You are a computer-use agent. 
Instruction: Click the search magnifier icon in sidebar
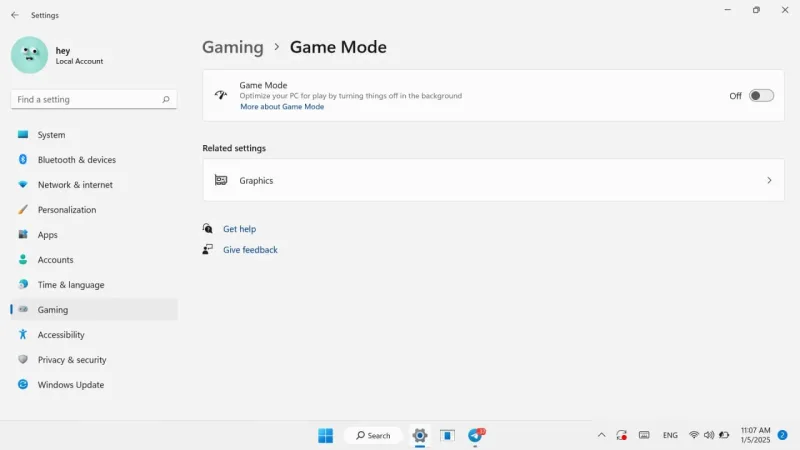tap(166, 99)
